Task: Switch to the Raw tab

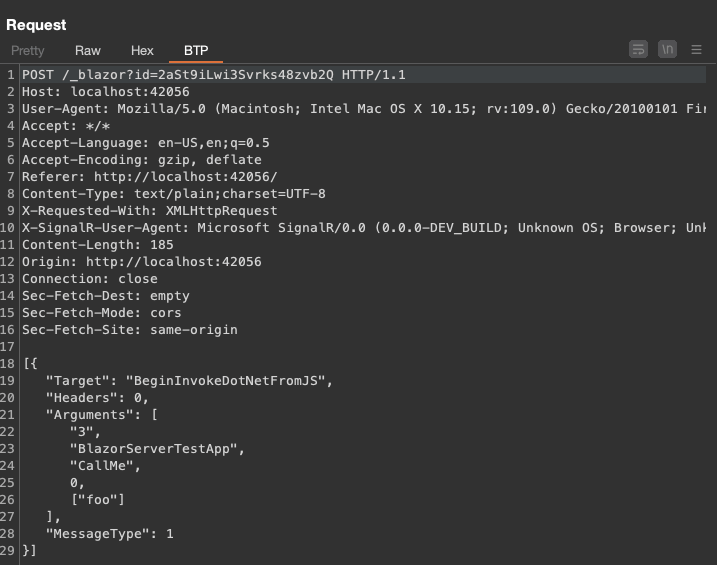Action: [87, 50]
